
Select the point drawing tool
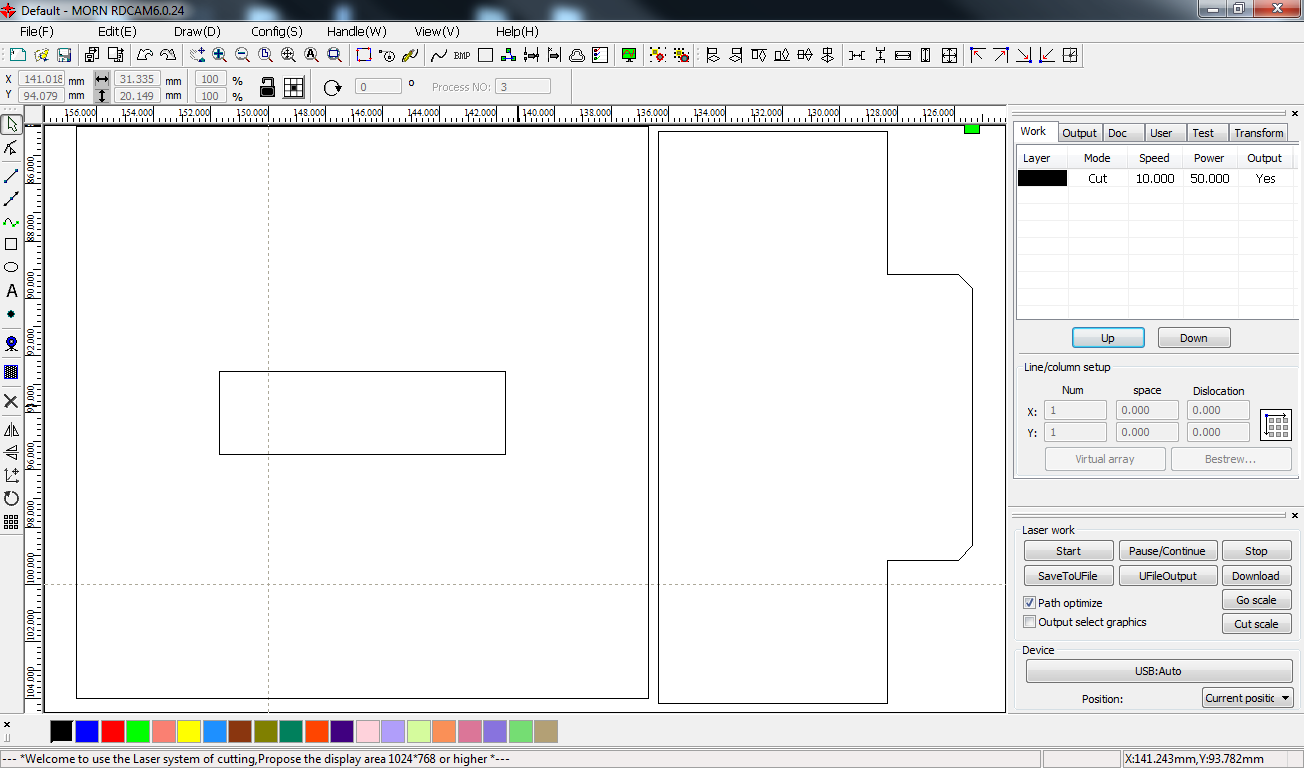click(11, 314)
